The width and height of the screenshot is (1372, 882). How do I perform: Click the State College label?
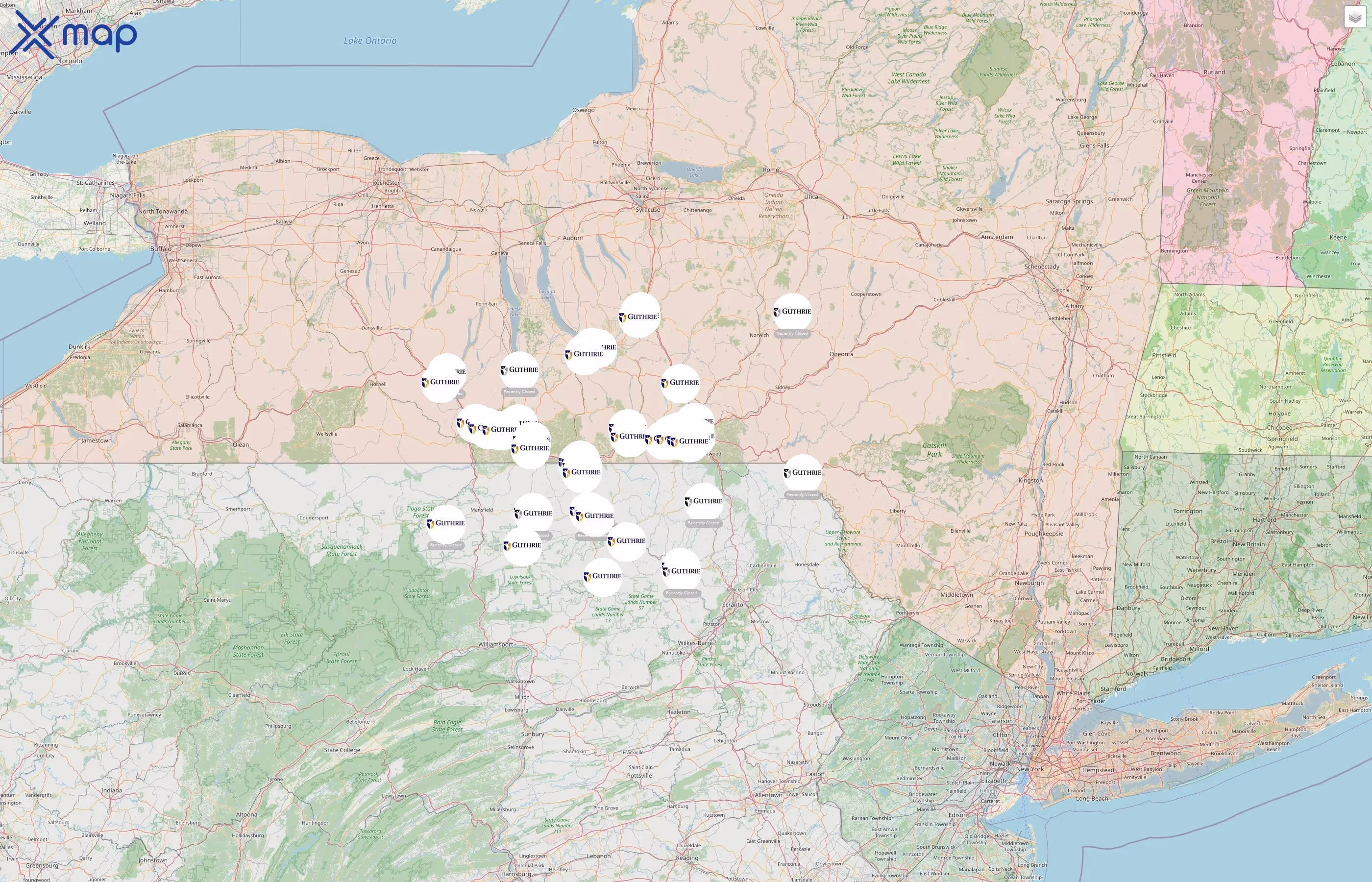tap(343, 750)
